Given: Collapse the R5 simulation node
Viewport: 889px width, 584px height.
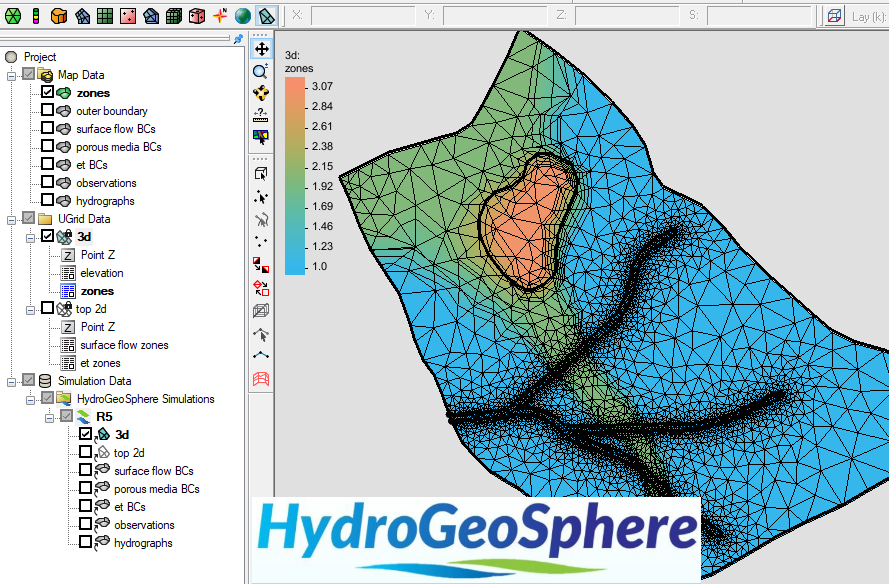Looking at the screenshot, I should point(49,417).
